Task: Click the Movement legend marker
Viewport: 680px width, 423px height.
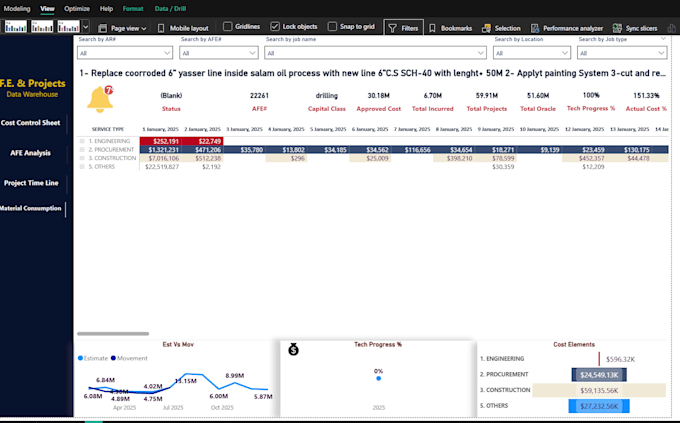Action: tap(113, 358)
